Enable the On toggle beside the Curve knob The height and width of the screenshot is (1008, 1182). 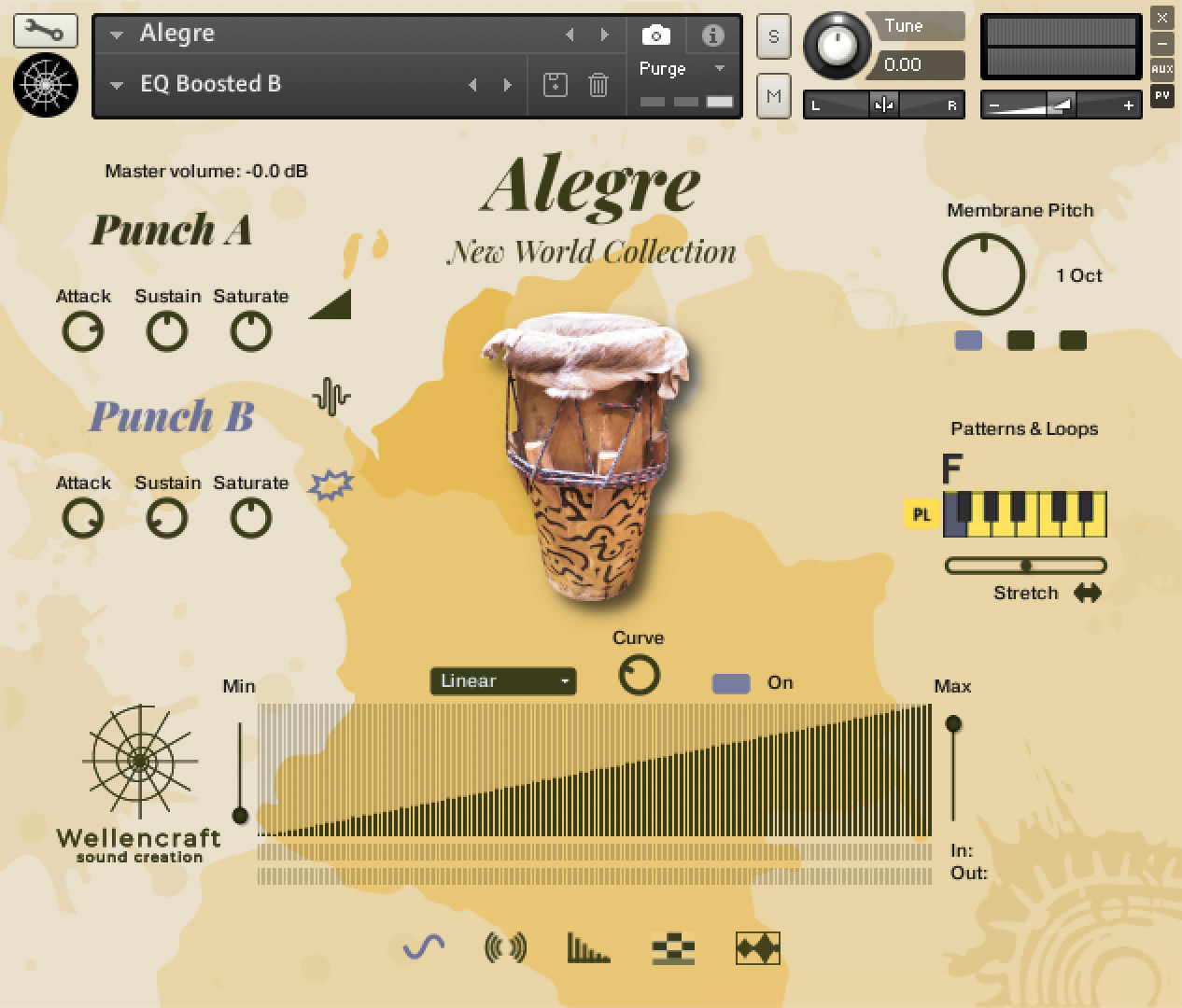click(731, 684)
